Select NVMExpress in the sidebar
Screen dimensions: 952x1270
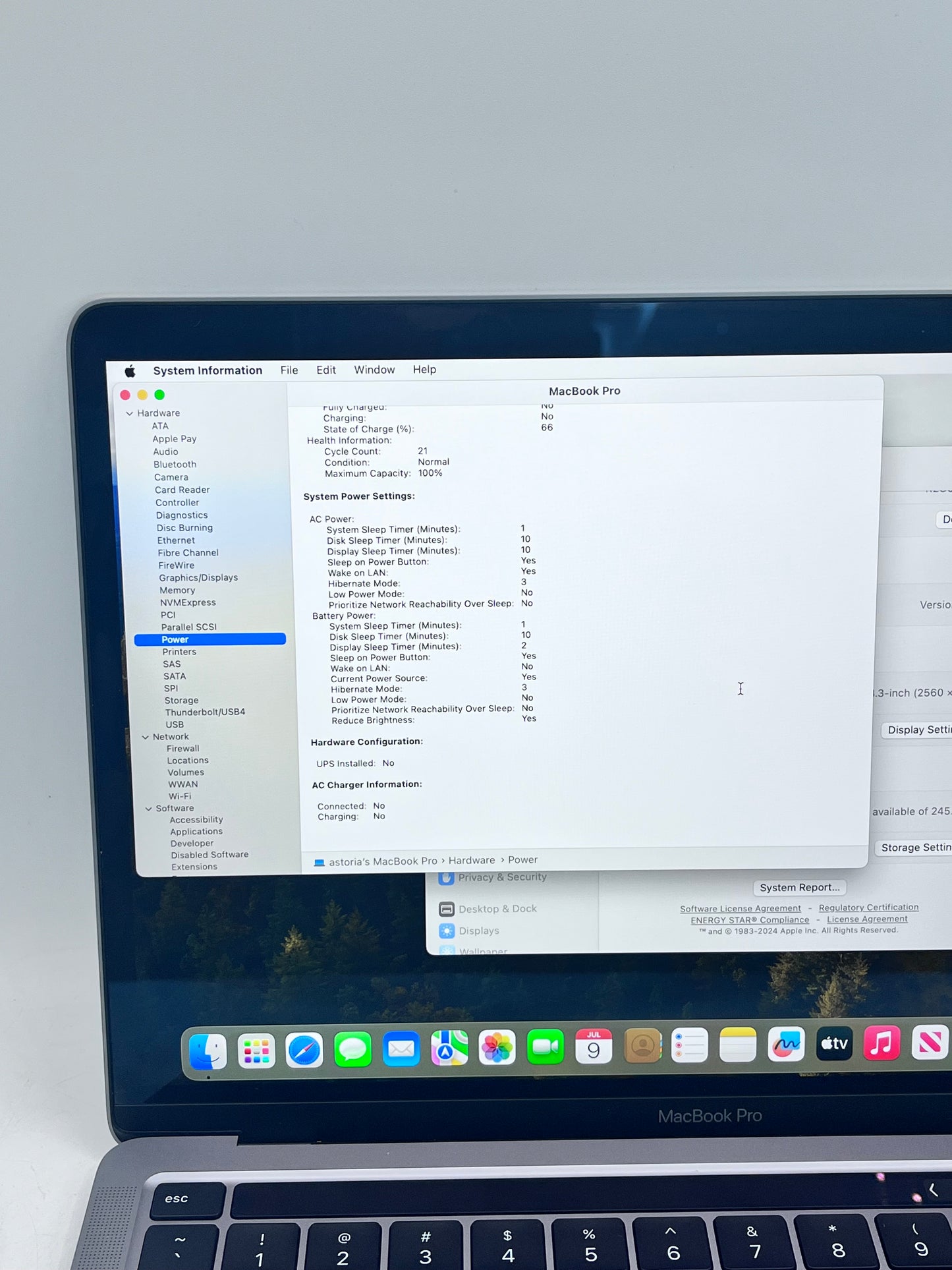[188, 603]
